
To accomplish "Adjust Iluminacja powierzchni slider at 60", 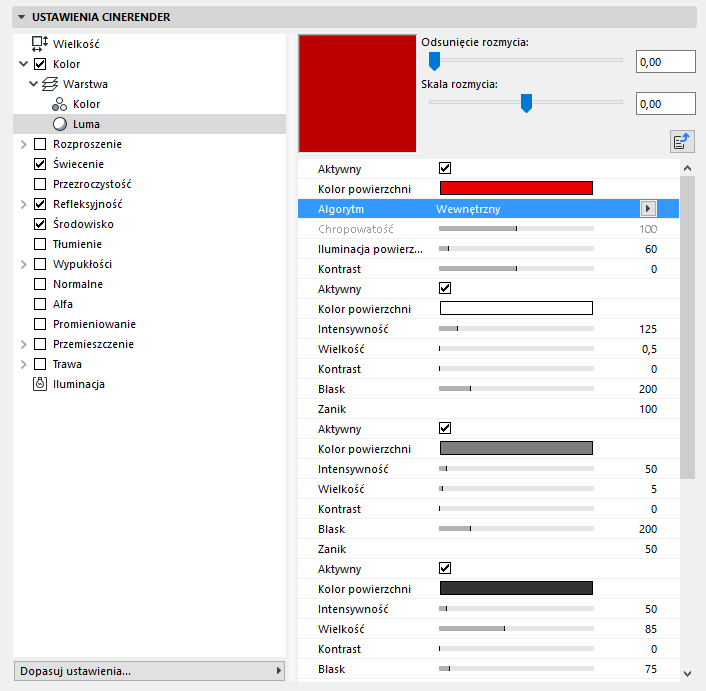I will [516, 248].
